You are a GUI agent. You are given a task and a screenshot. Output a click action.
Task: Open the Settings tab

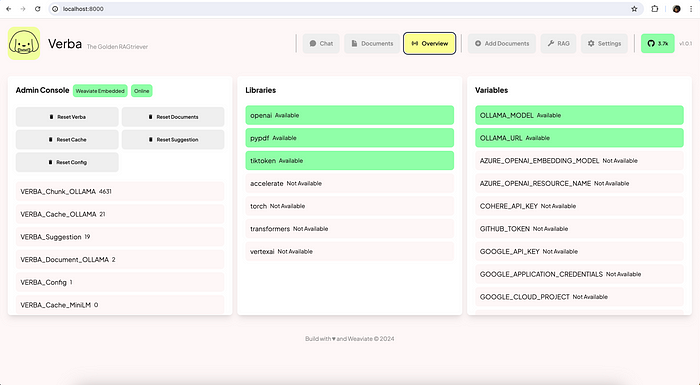604,43
